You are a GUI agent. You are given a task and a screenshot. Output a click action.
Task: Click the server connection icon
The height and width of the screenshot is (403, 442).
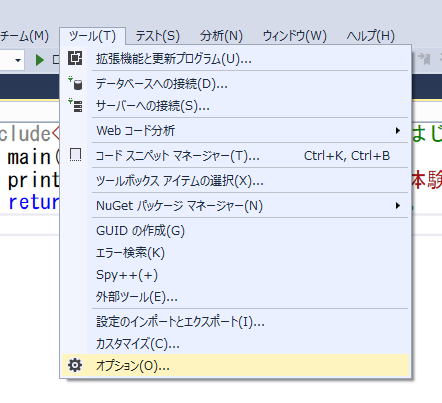pos(75,105)
